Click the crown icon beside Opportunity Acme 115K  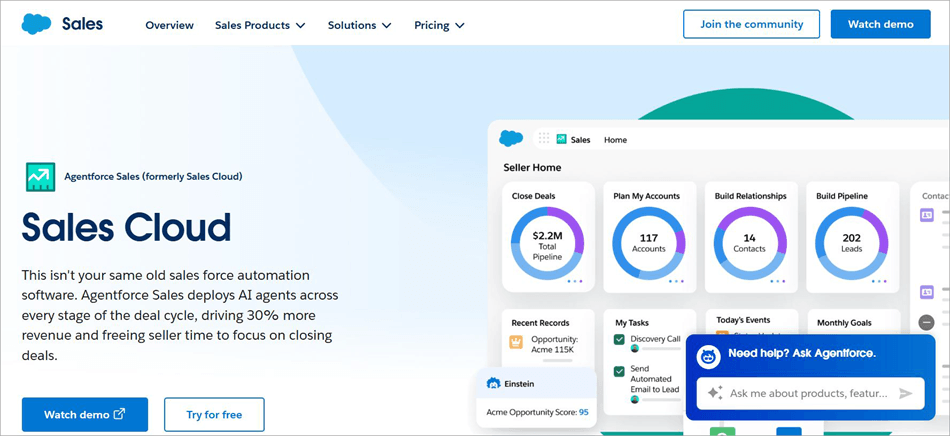(x=516, y=343)
